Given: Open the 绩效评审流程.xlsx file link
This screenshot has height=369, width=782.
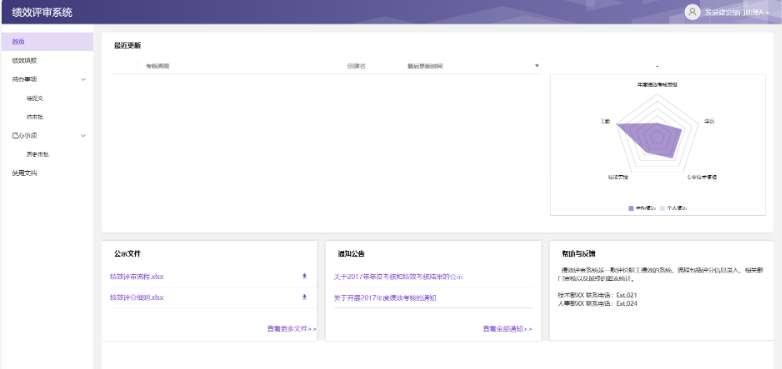Looking at the screenshot, I should click(137, 276).
